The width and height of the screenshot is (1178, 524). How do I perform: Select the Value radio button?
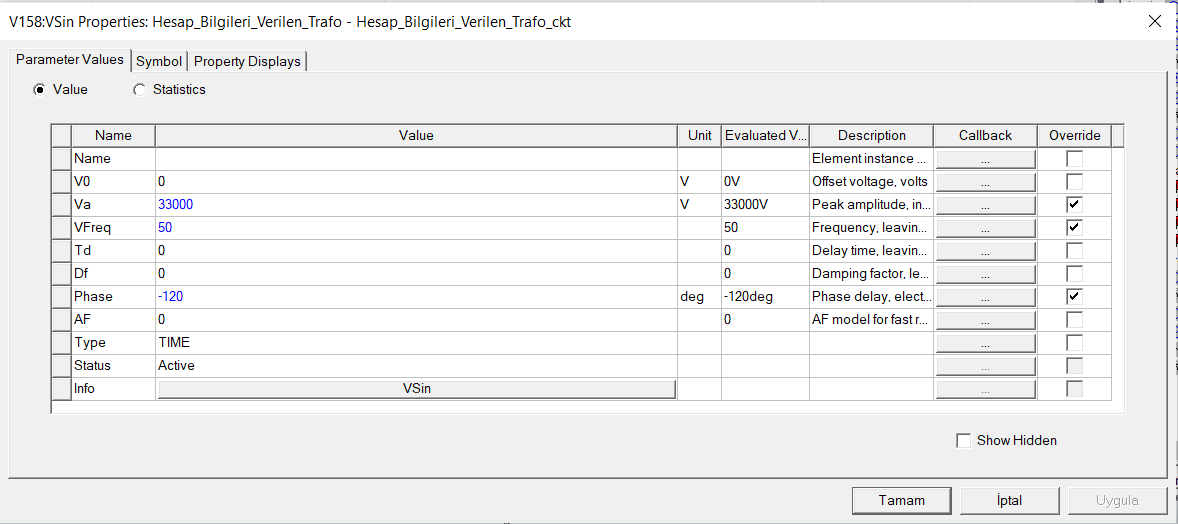tap(40, 90)
